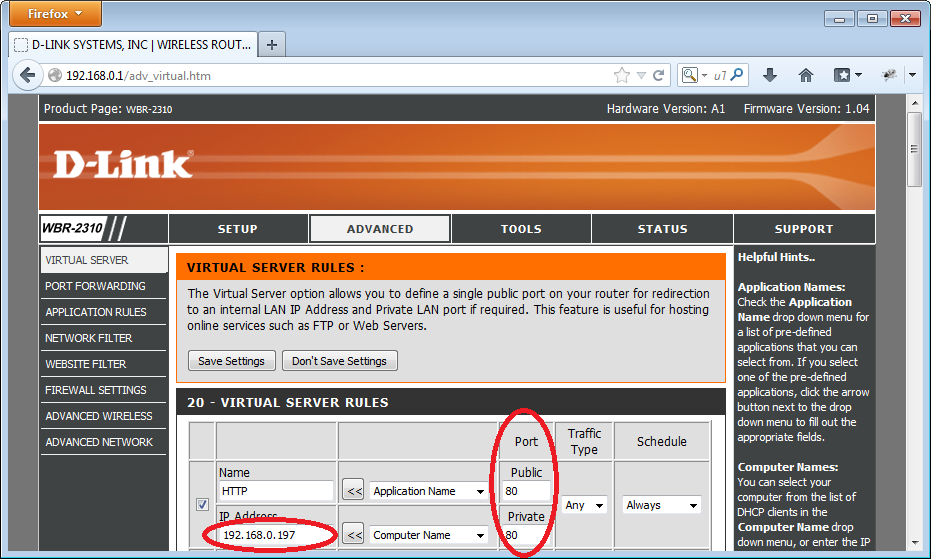Open a new tab with plus button
Screen dimensions: 931x559
(x=272, y=45)
